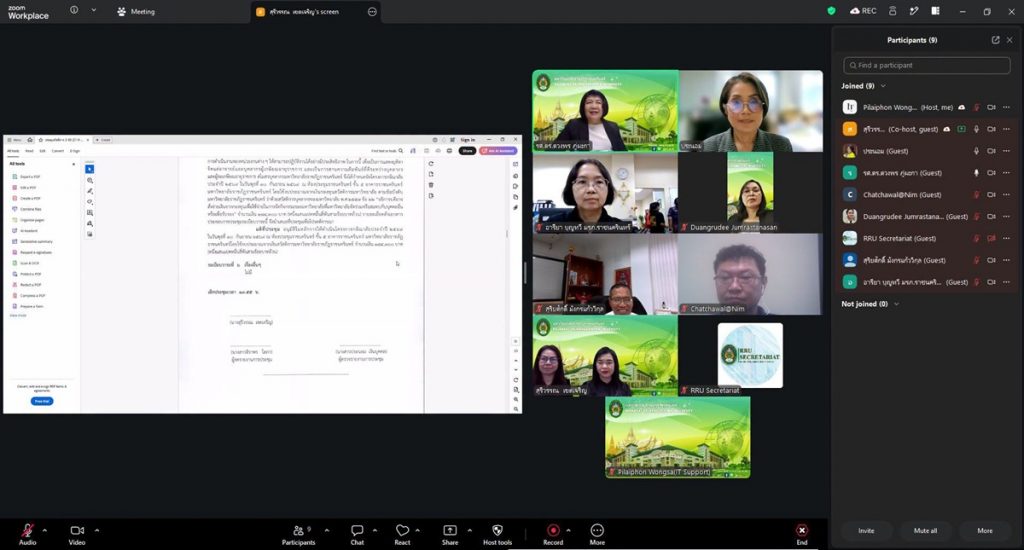
Task: Pop out the Participants panel
Action: pyautogui.click(x=995, y=40)
